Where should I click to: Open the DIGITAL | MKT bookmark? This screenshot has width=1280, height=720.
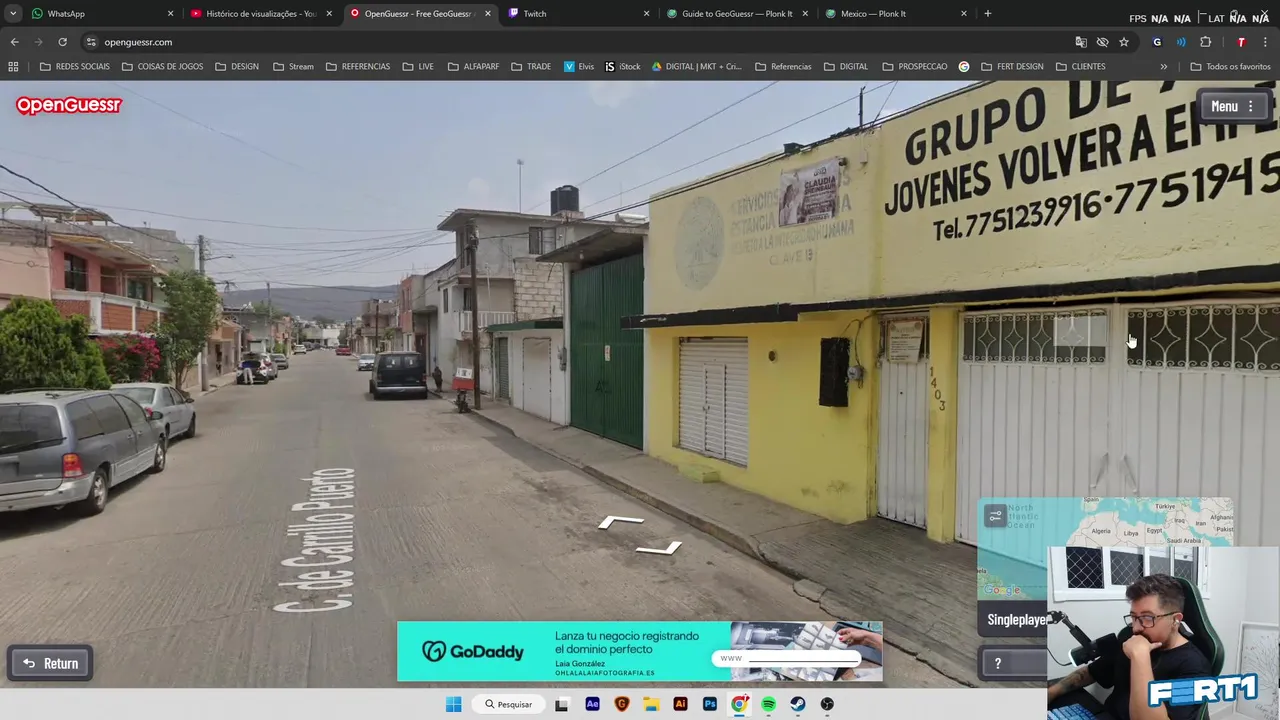pyautogui.click(x=696, y=66)
